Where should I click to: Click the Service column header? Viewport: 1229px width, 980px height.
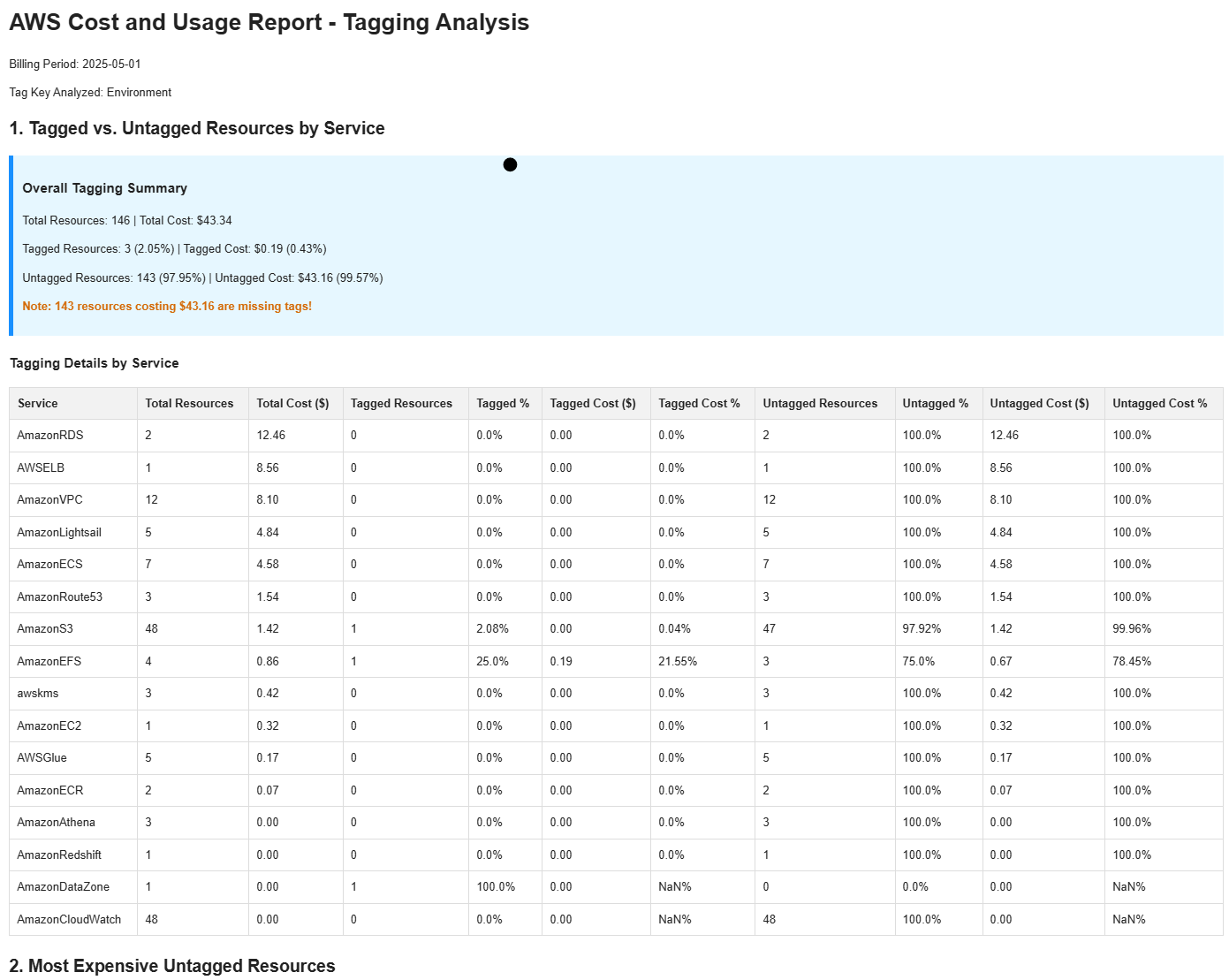[37, 403]
